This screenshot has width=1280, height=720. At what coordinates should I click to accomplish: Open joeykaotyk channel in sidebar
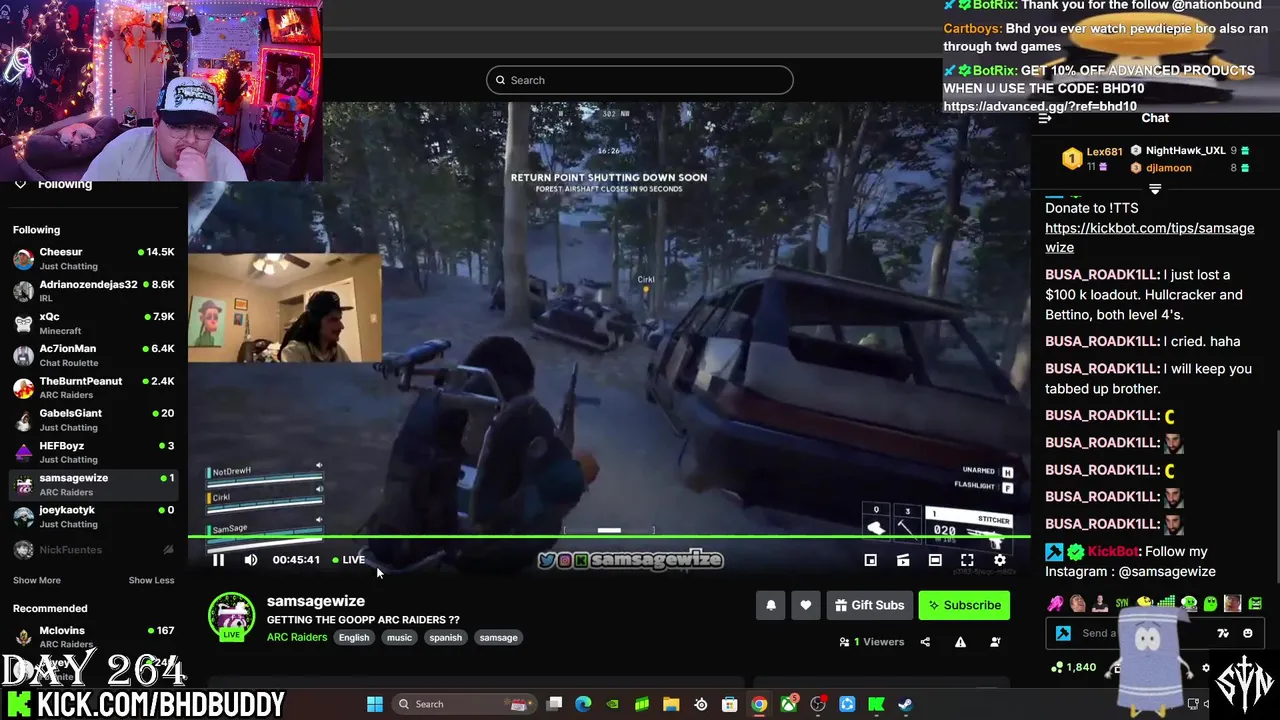tap(94, 516)
